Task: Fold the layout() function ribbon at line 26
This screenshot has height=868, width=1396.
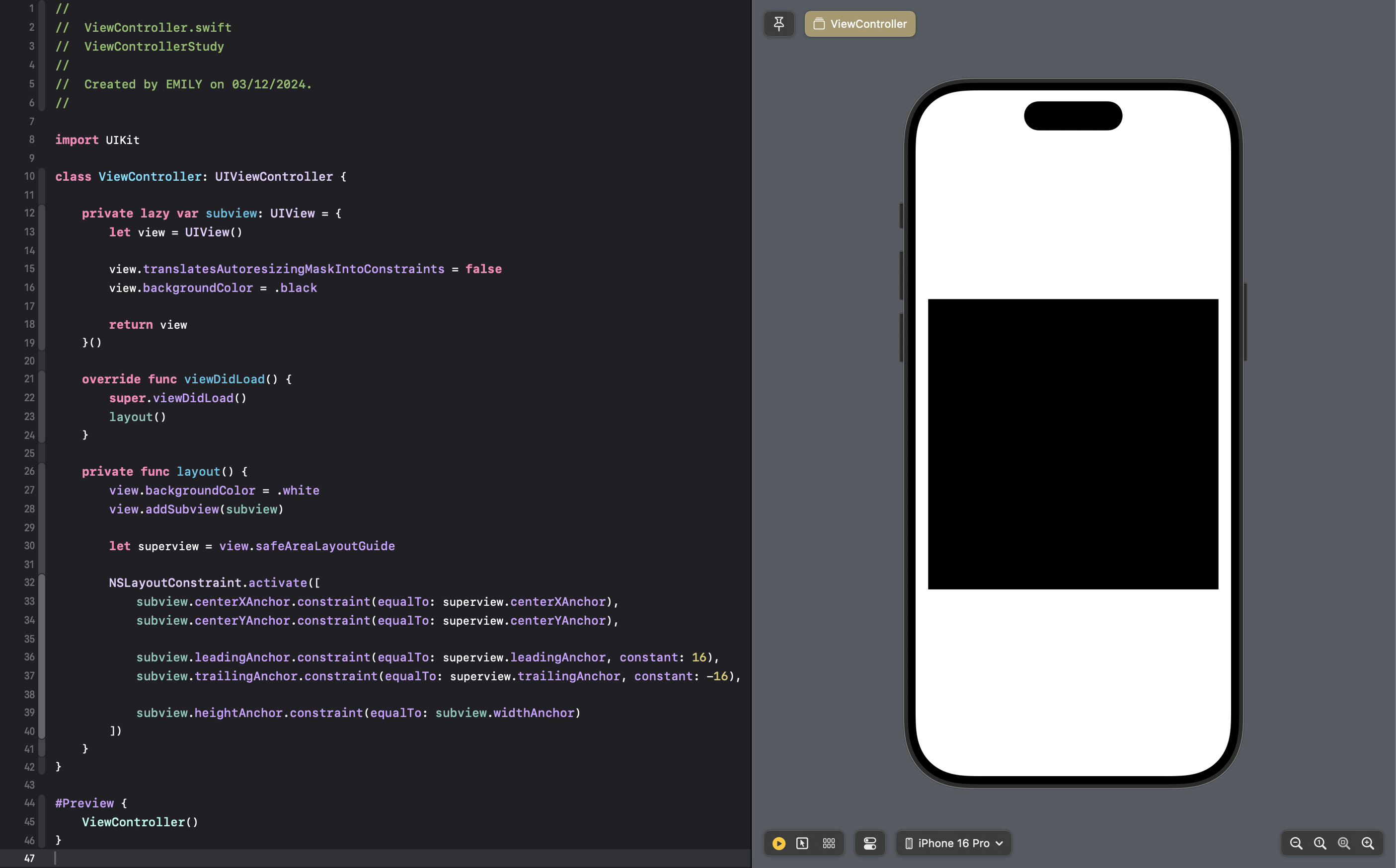Action: pos(42,471)
